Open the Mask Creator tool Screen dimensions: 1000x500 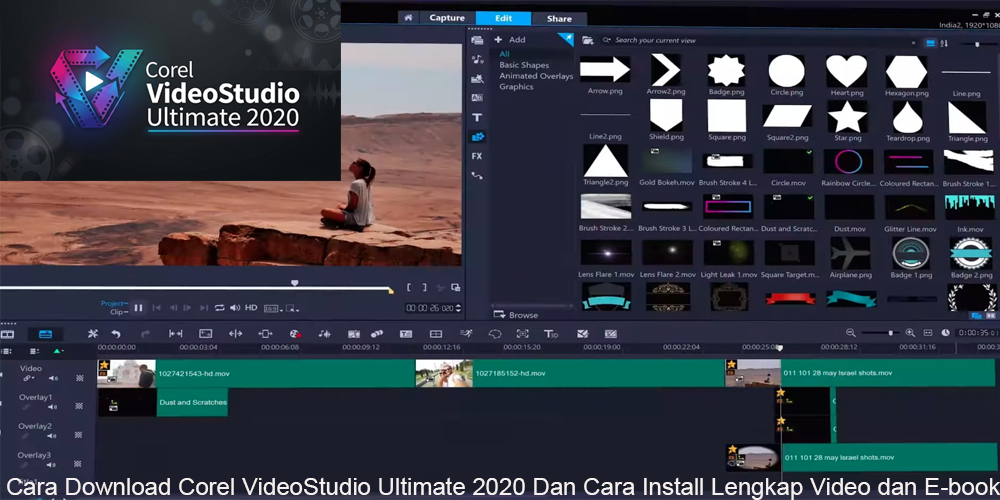495,334
